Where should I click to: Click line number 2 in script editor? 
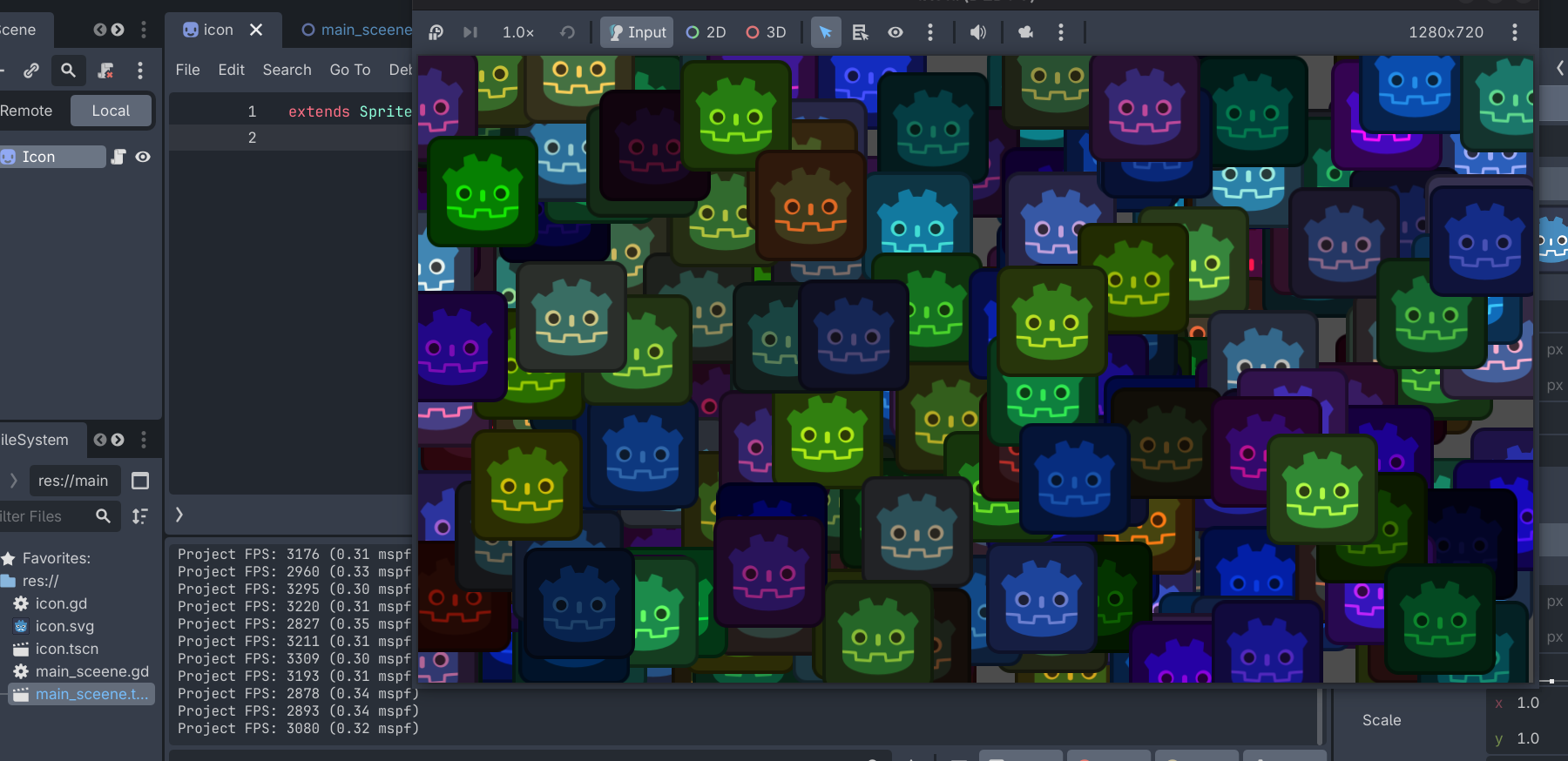[x=252, y=138]
